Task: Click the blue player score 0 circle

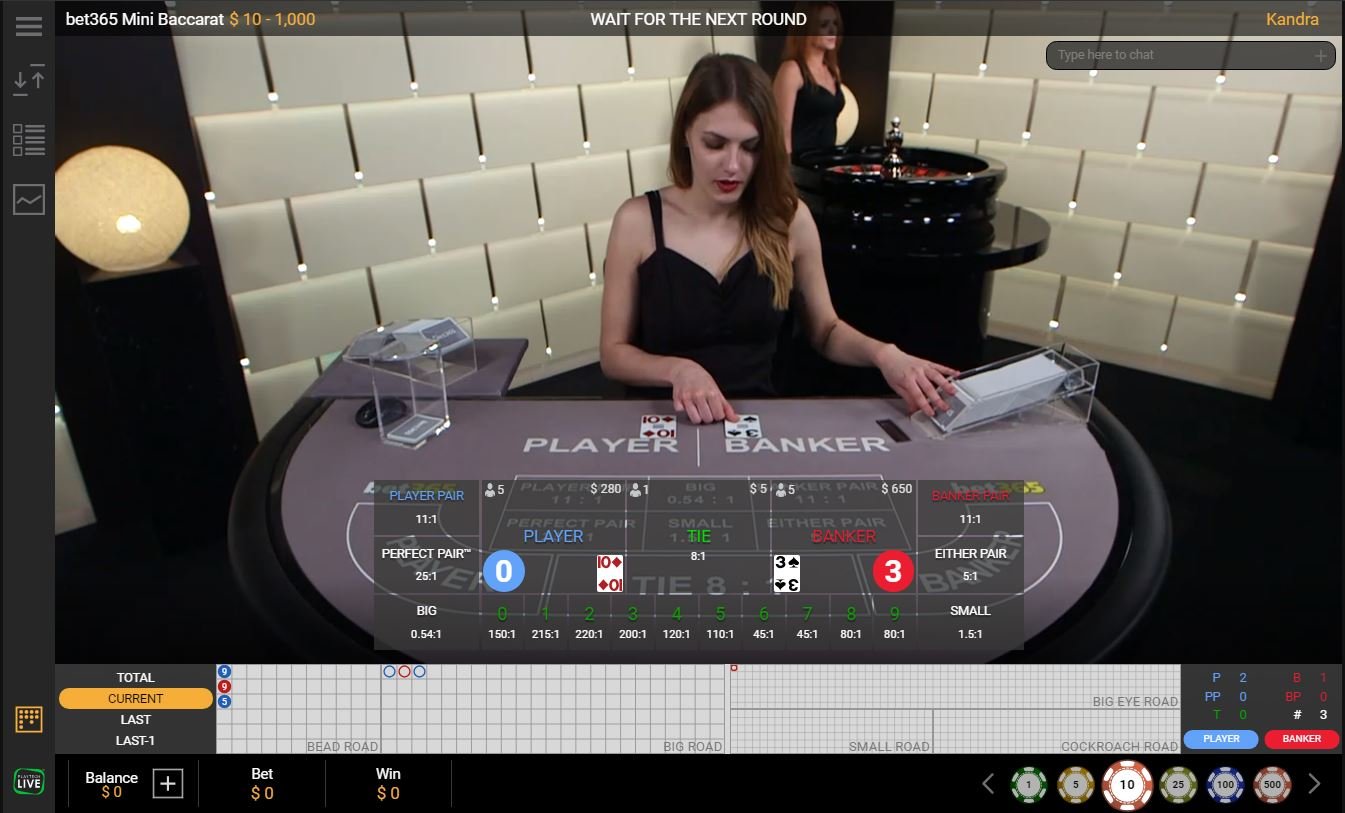Action: tap(504, 571)
